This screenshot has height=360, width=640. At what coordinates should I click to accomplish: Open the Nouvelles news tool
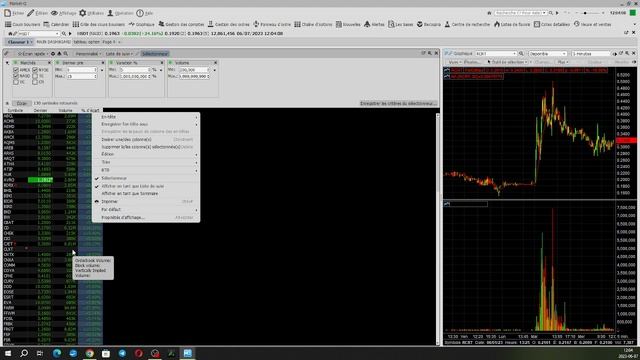click(348, 24)
